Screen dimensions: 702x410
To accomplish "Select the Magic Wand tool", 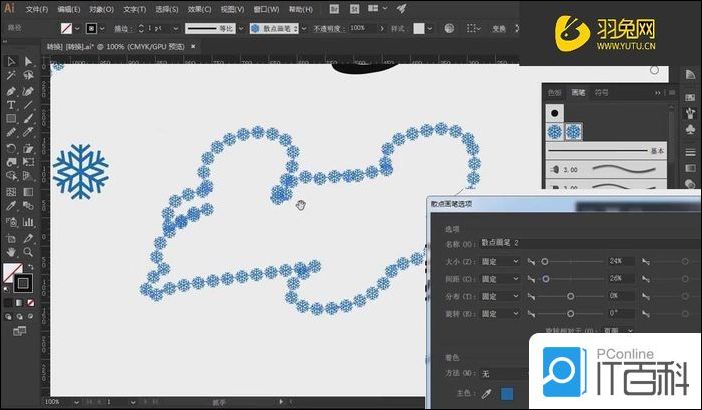I will (x=11, y=75).
